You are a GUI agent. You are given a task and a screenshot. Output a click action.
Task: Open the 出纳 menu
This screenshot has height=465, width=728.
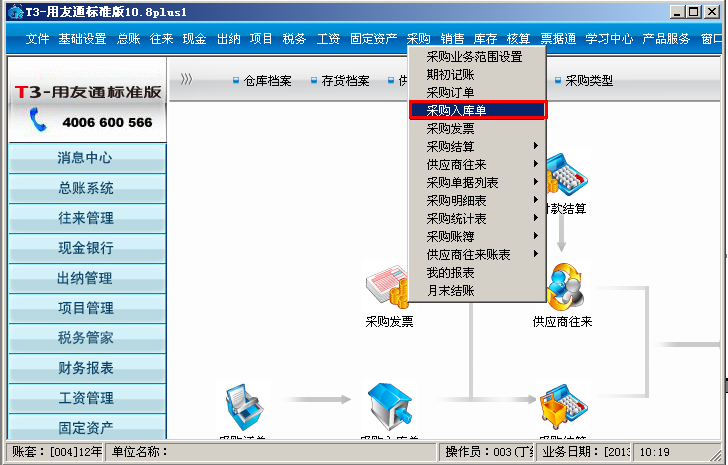(x=228, y=39)
